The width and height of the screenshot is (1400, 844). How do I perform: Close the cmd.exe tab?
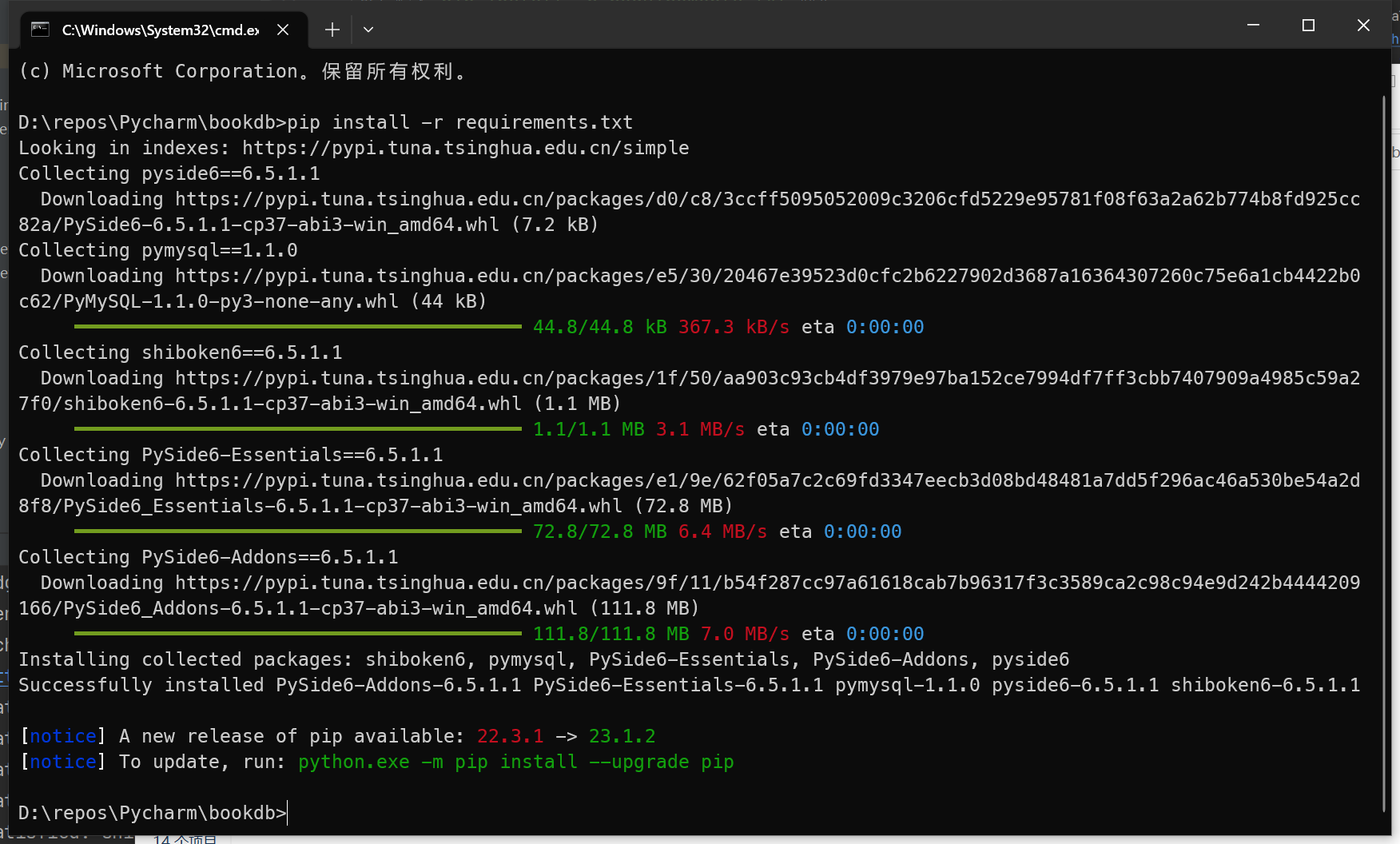(283, 30)
